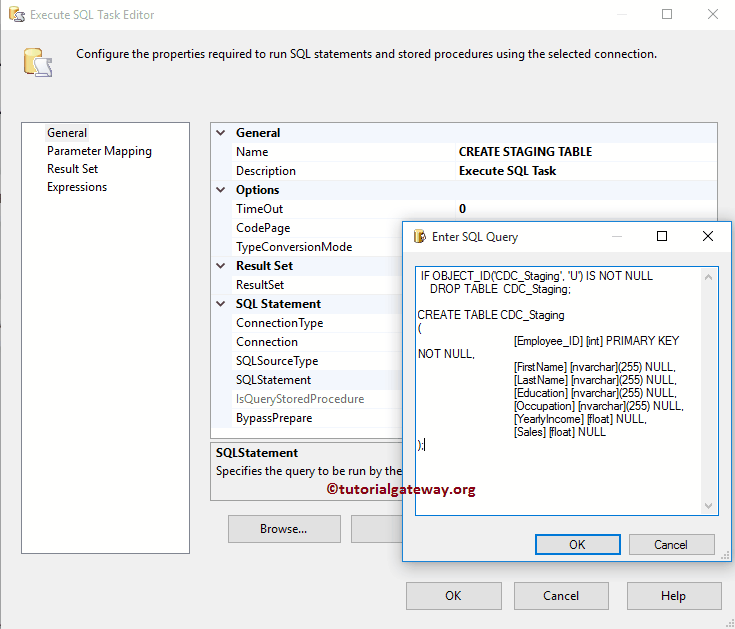Screen dimensions: 735x629
Task: Select the TypeConversionMode property row
Action: pyautogui.click(x=317, y=247)
